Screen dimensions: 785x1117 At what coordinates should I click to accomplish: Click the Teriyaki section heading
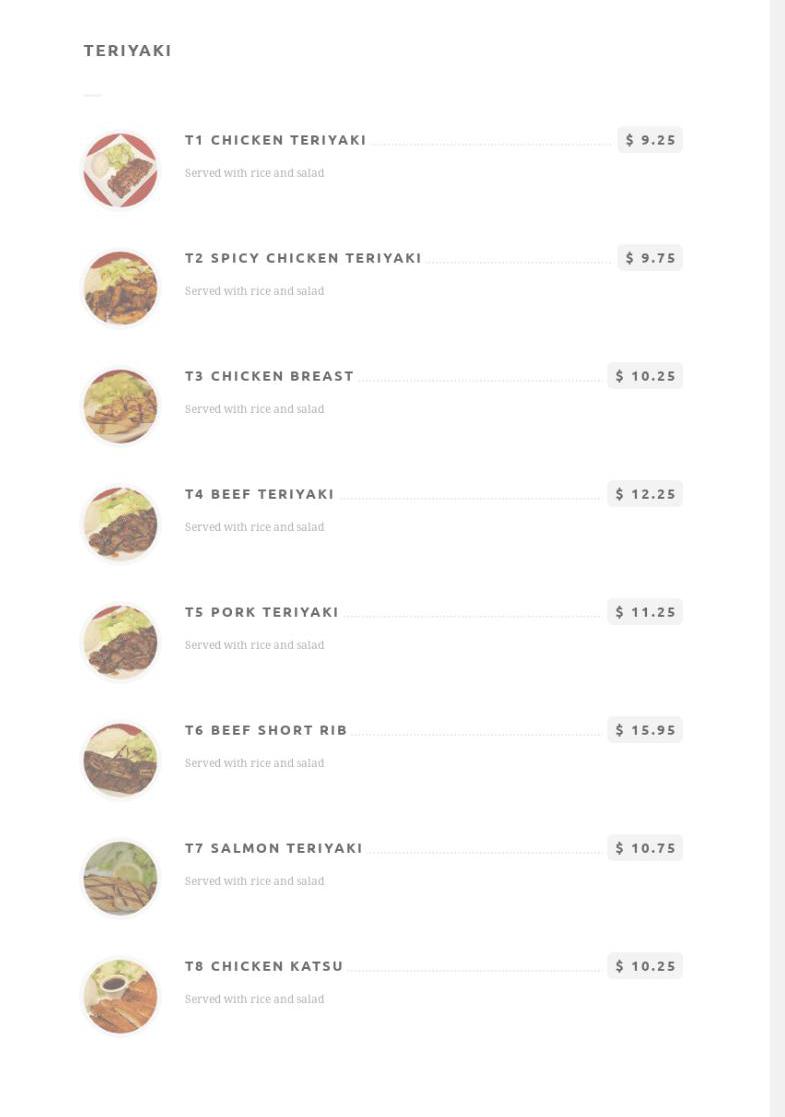pyautogui.click(x=128, y=51)
